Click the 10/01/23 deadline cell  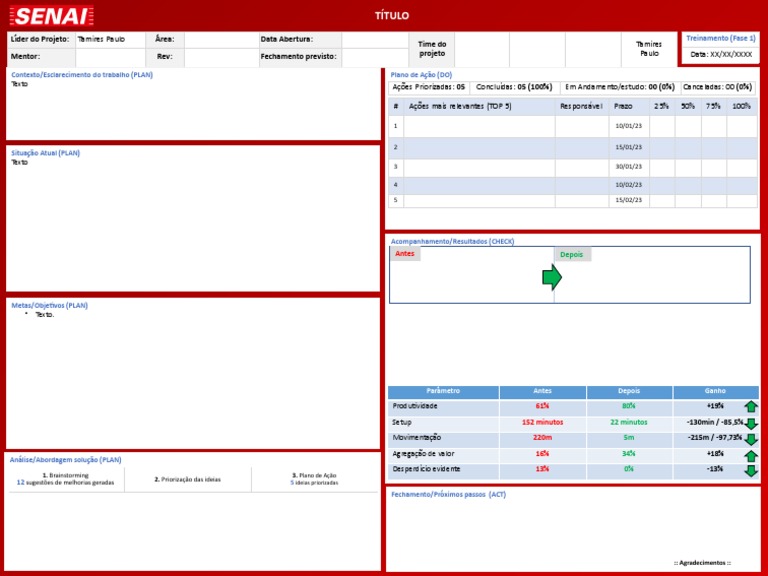628,126
